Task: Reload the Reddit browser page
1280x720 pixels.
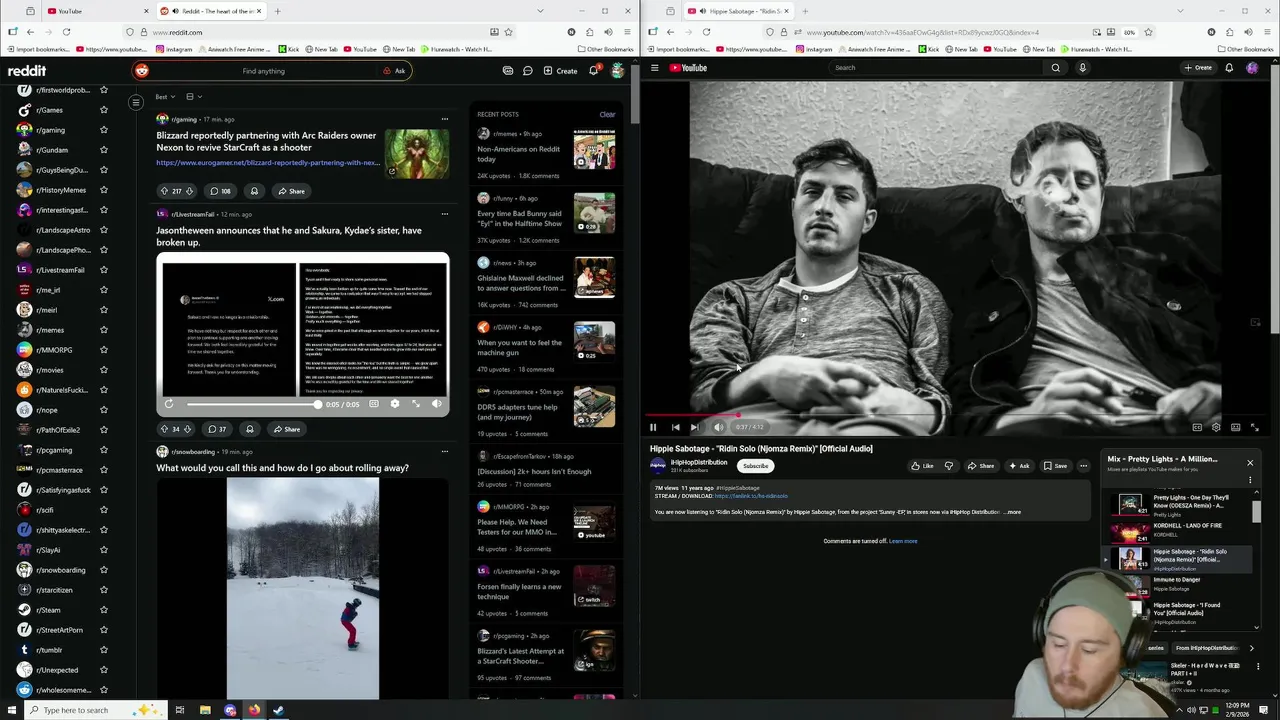Action: click(66, 32)
